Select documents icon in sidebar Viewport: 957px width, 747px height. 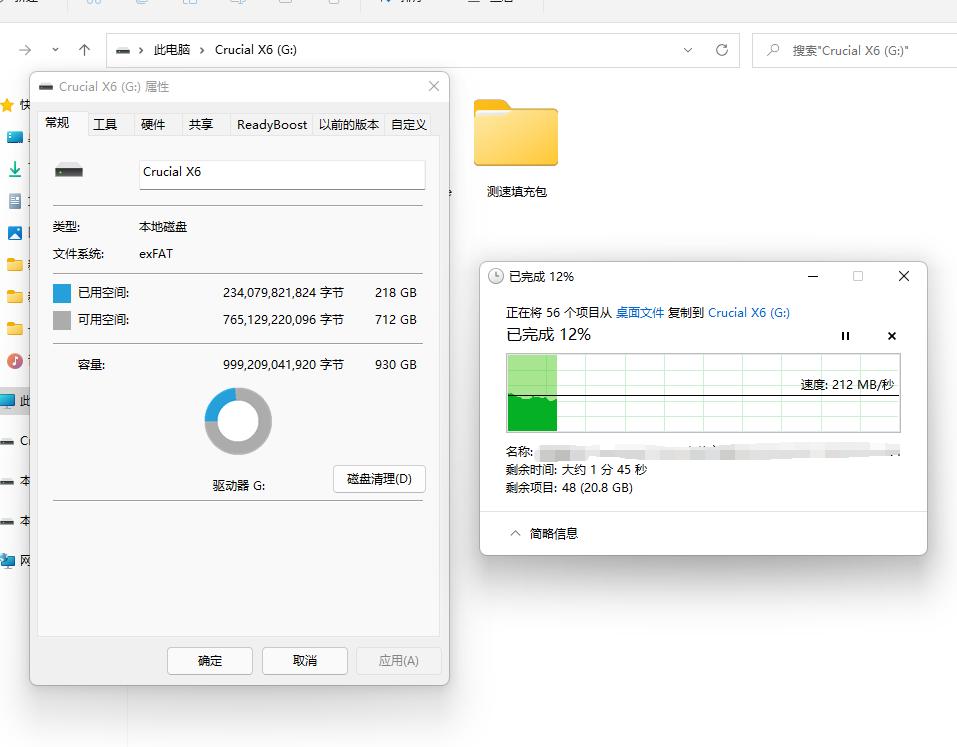point(15,201)
